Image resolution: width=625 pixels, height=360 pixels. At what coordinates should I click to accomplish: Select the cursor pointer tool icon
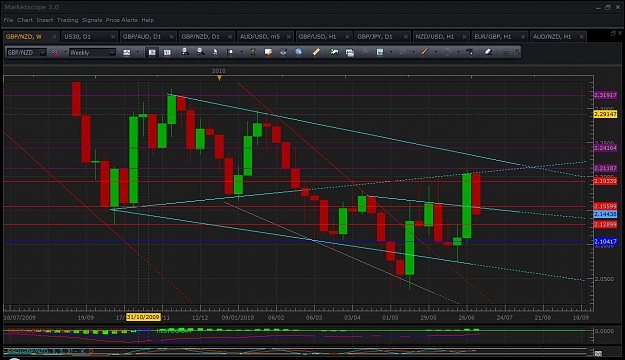pyautogui.click(x=215, y=52)
